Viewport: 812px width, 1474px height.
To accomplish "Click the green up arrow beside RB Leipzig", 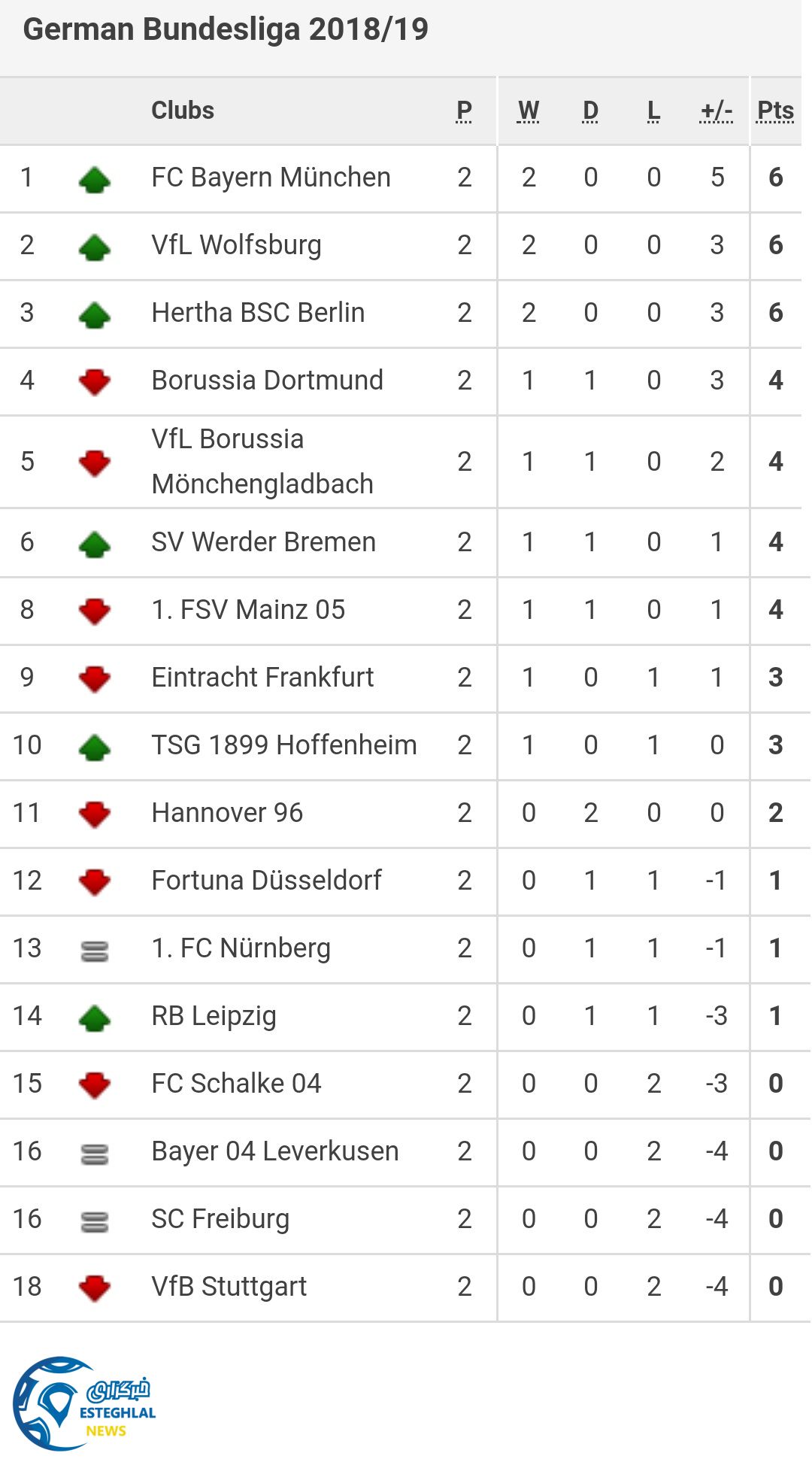I will point(95,1018).
